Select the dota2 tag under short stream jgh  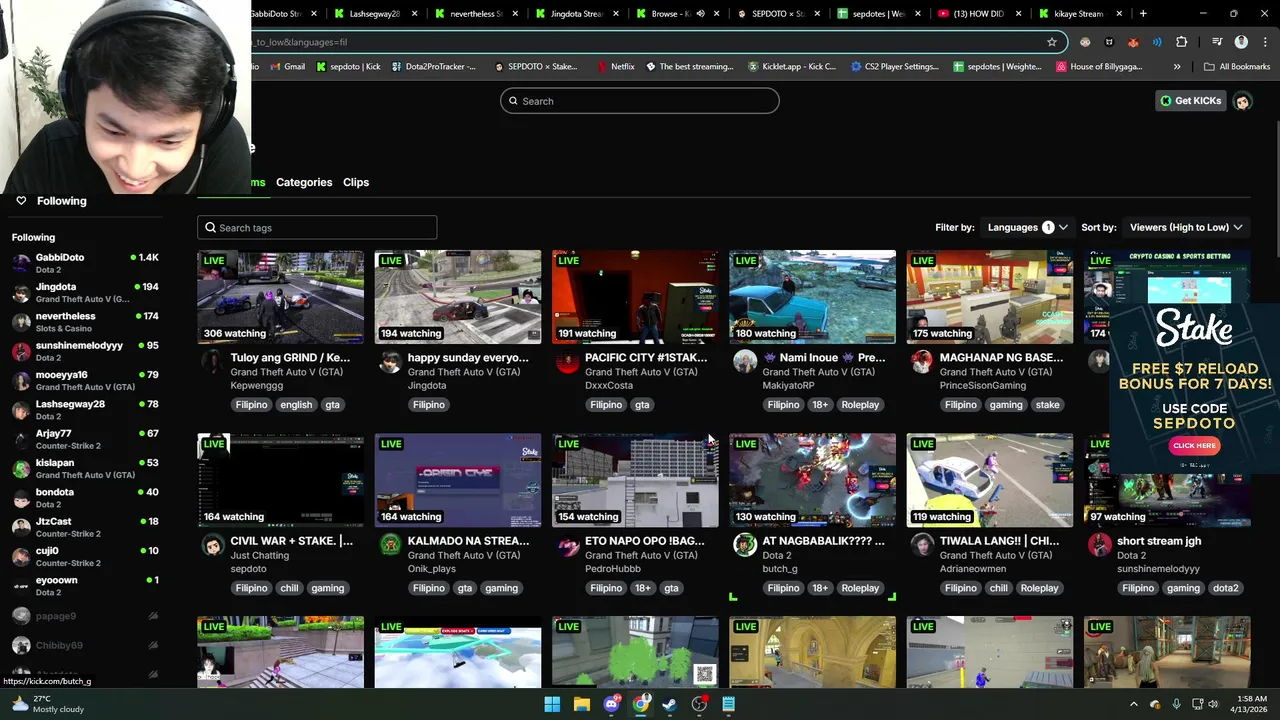click(1225, 588)
